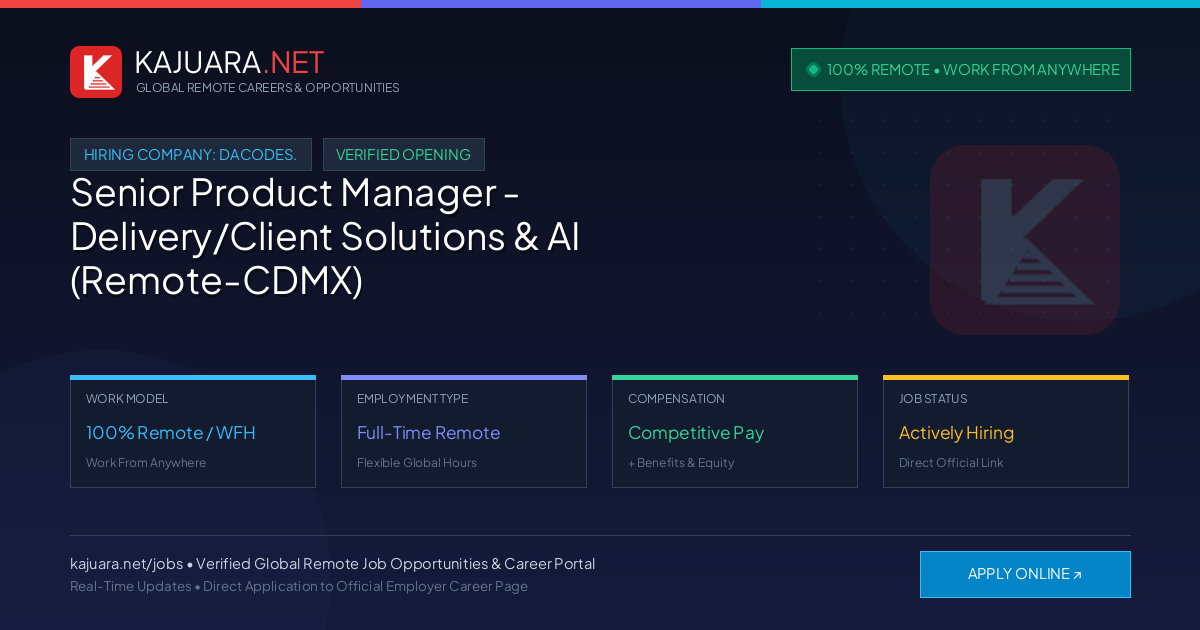
Task: Click the HIRING COMPANY: DACODES. tag
Action: [x=191, y=155]
